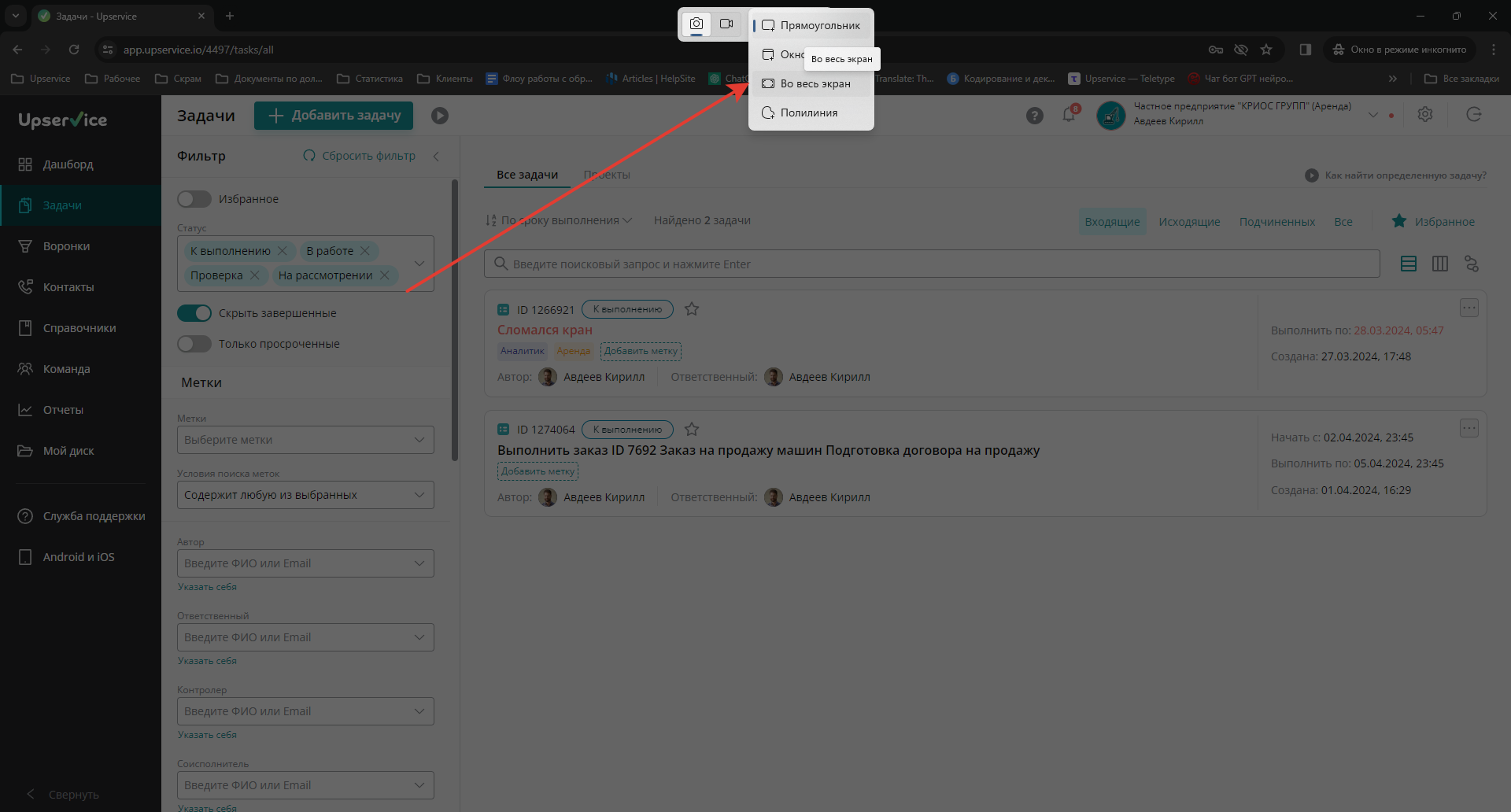Viewport: 1511px width, 812px height.
Task: Switch to video recording mode icon
Action: pos(726,24)
